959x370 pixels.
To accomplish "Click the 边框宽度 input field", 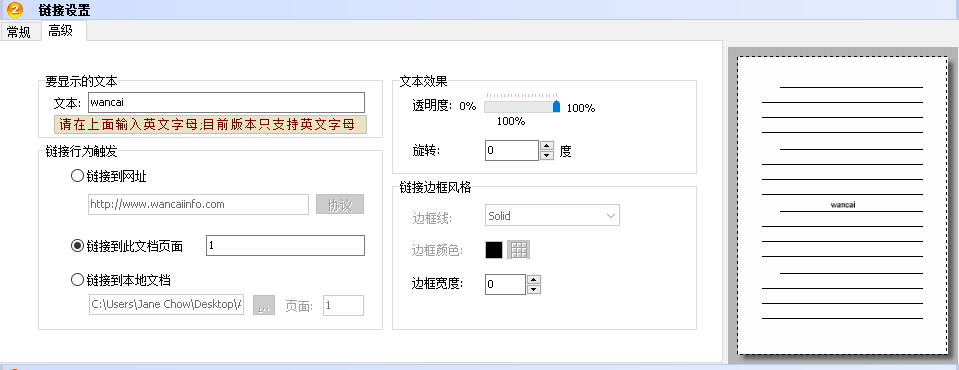I will click(x=505, y=284).
